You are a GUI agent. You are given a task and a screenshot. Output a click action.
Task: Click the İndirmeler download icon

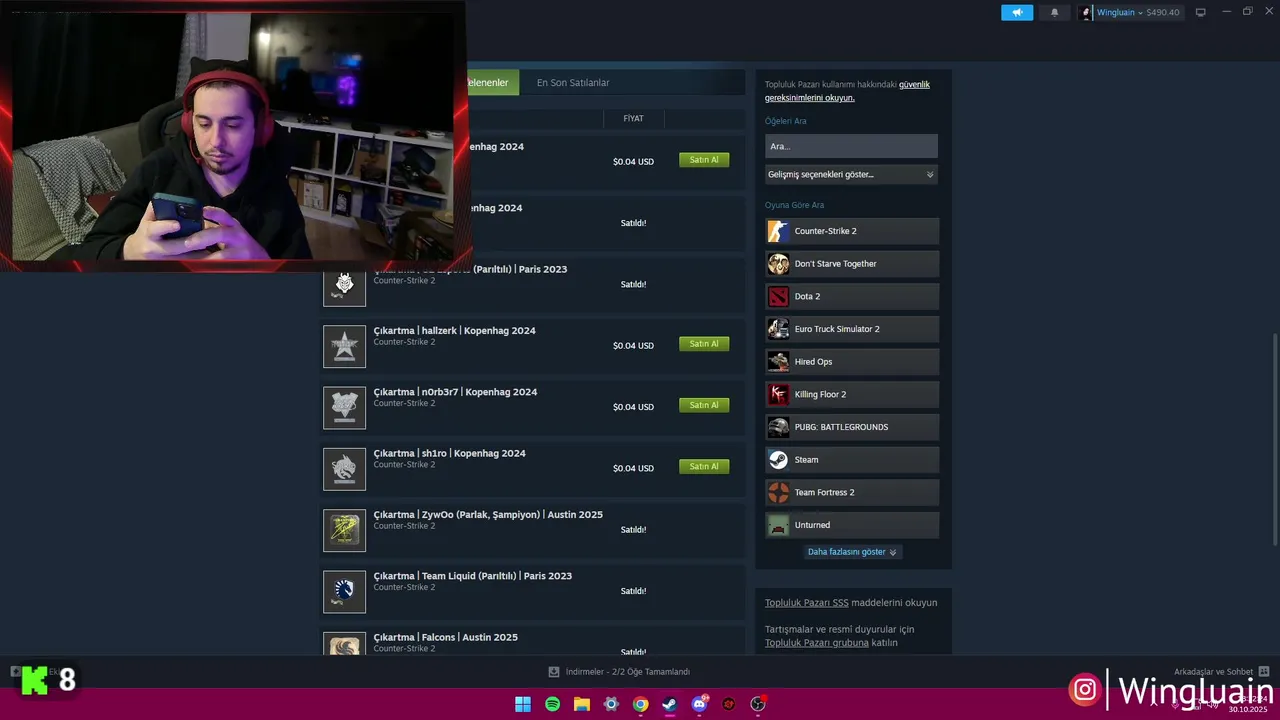[553, 672]
